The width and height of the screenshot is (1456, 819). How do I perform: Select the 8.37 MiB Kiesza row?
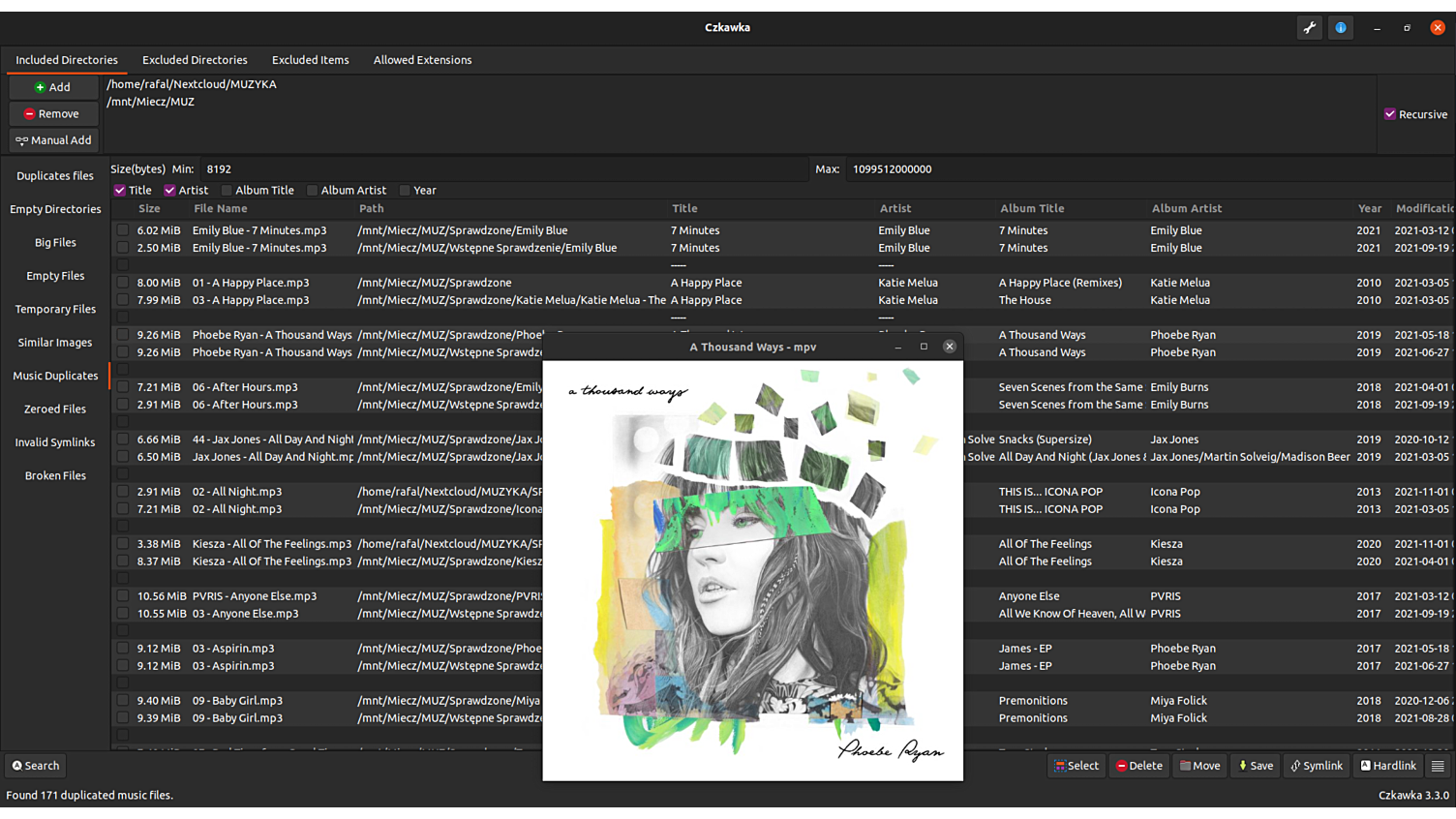[782, 561]
